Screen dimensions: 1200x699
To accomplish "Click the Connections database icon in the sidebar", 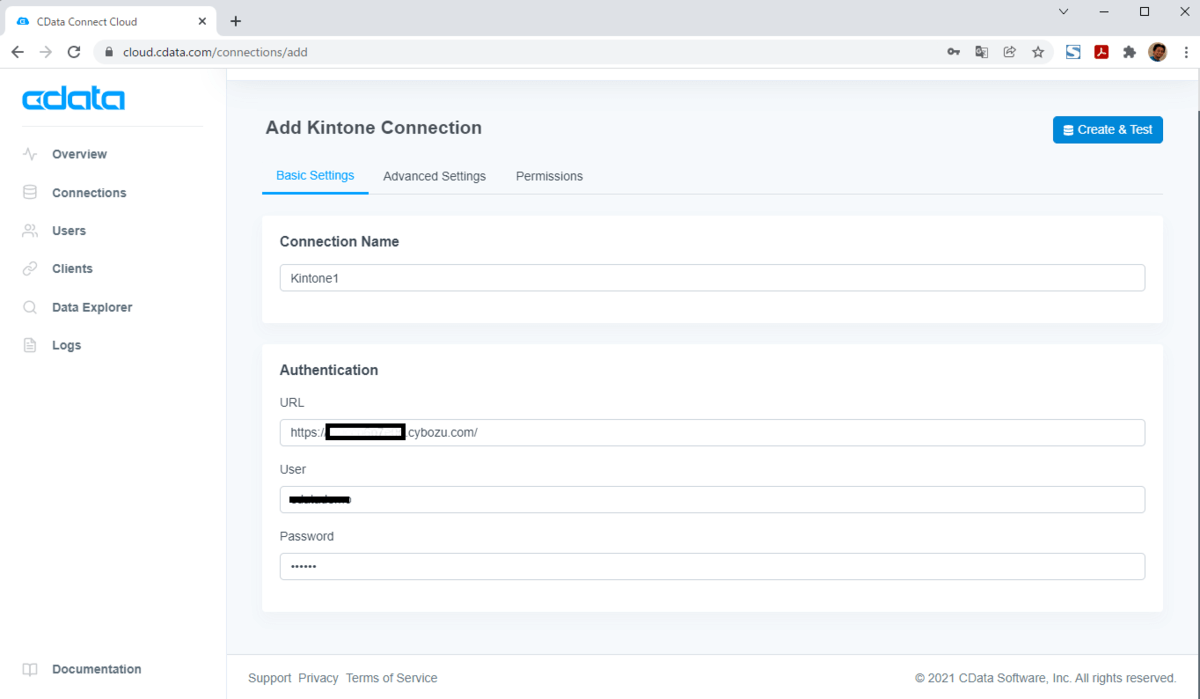I will pyautogui.click(x=30, y=192).
